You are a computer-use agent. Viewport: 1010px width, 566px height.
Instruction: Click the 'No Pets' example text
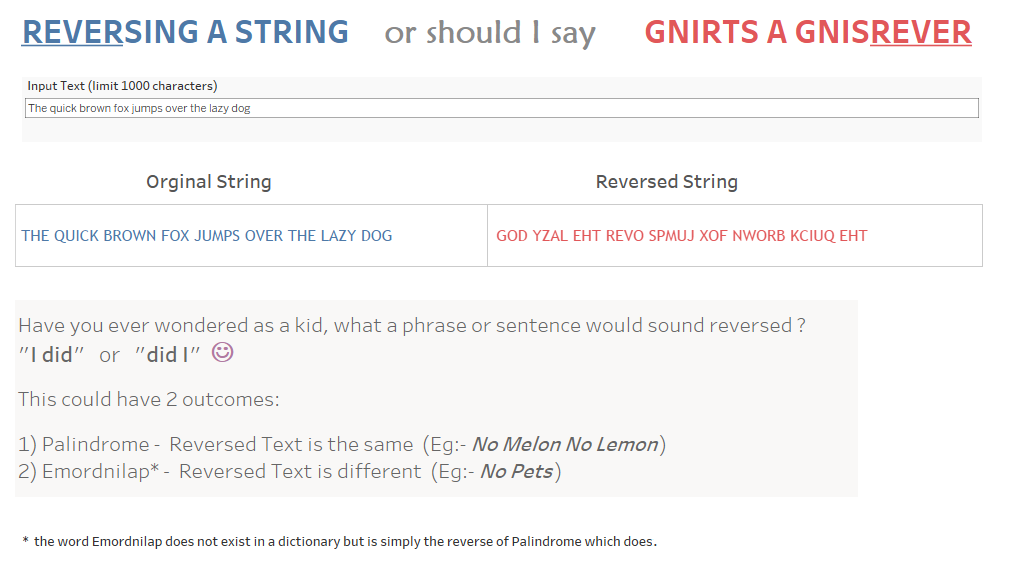pyautogui.click(x=517, y=471)
